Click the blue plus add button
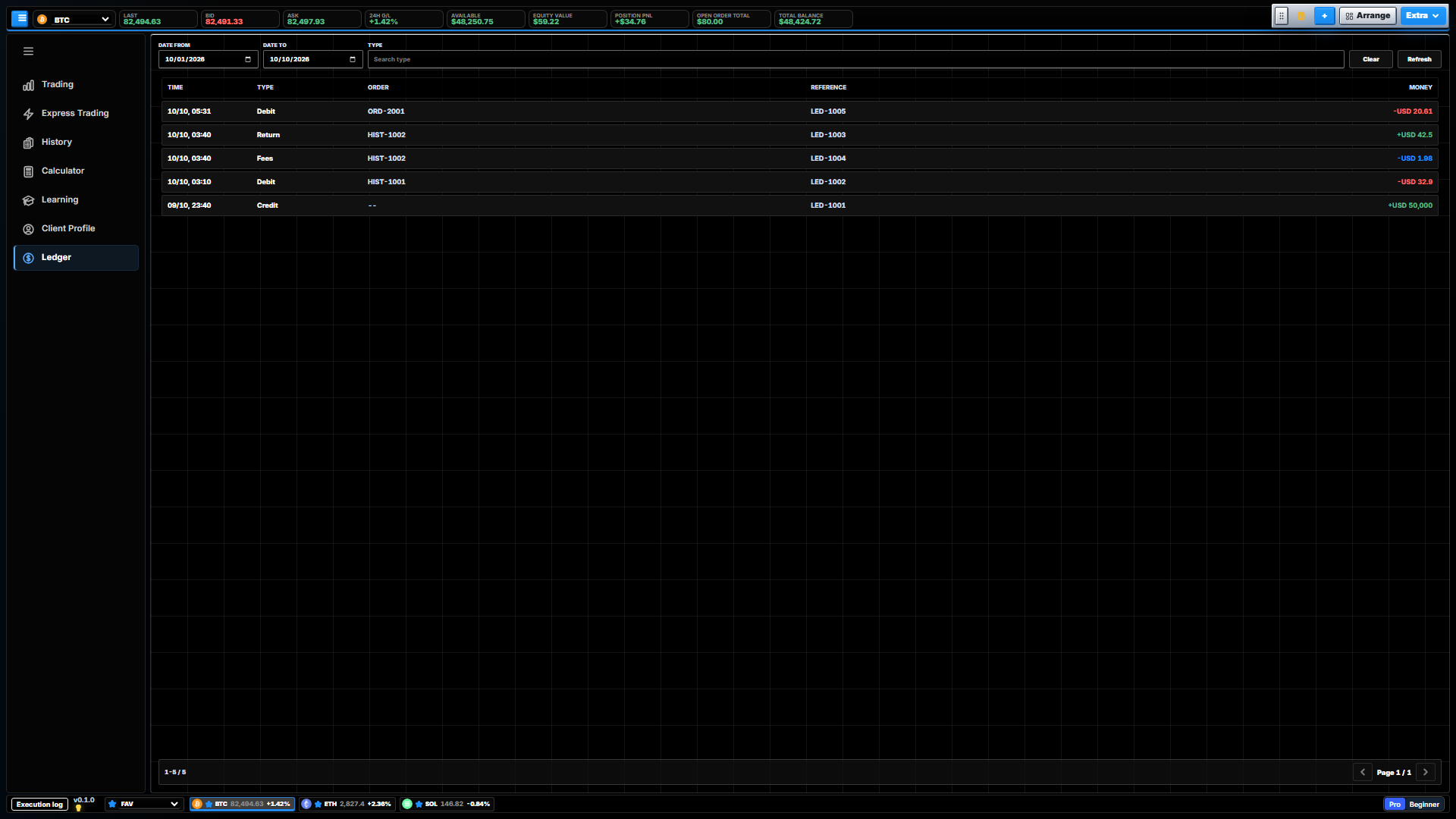Screen dimensions: 1456x819 coord(1324,16)
